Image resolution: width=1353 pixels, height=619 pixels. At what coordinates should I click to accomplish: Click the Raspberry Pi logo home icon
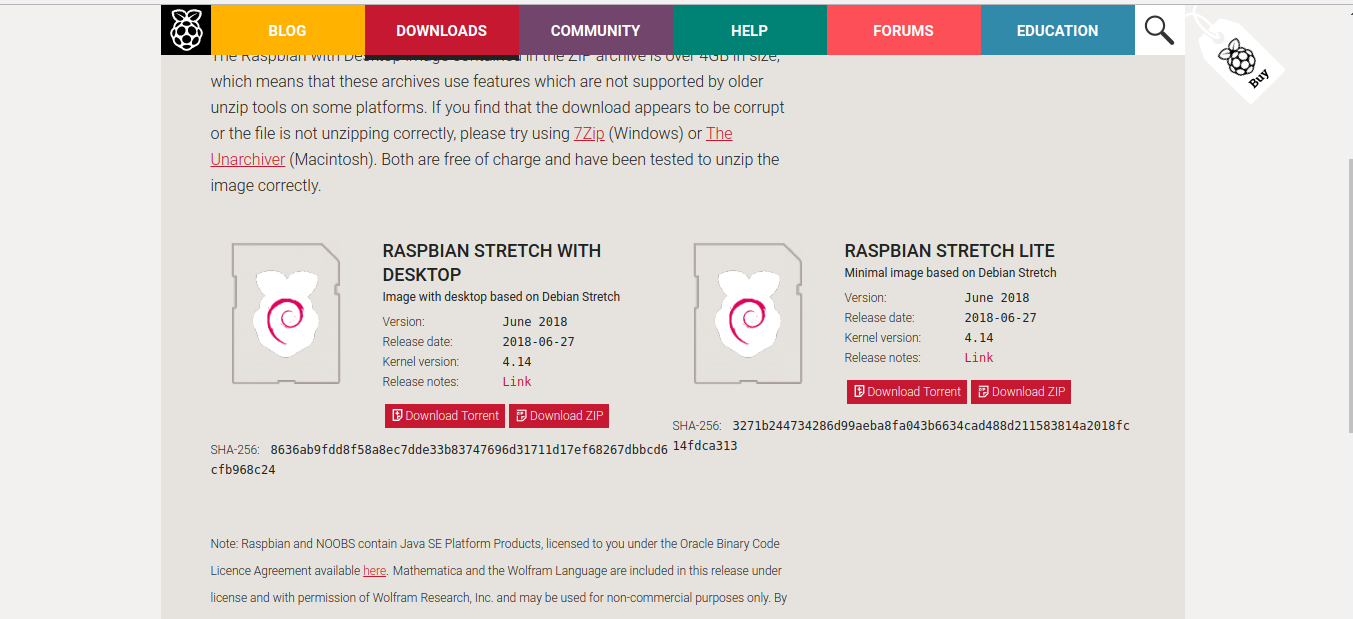186,30
